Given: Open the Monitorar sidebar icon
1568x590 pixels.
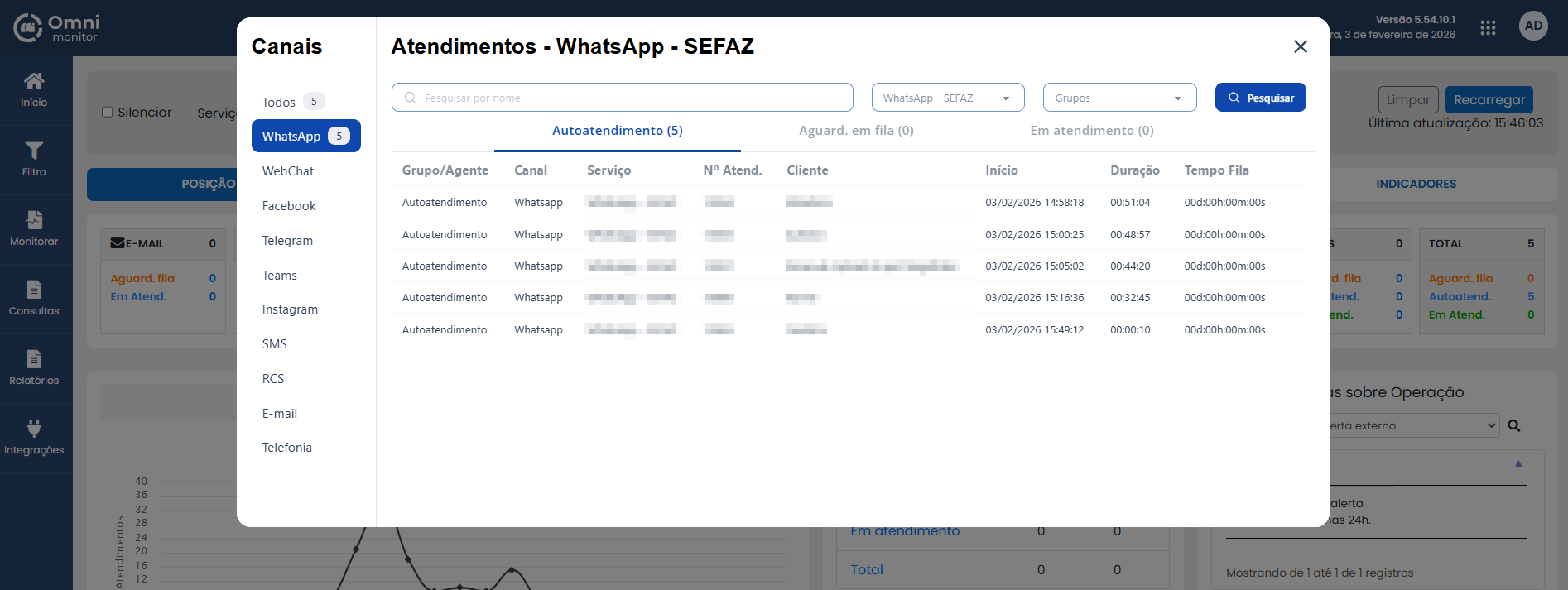Looking at the screenshot, I should pyautogui.click(x=34, y=220).
